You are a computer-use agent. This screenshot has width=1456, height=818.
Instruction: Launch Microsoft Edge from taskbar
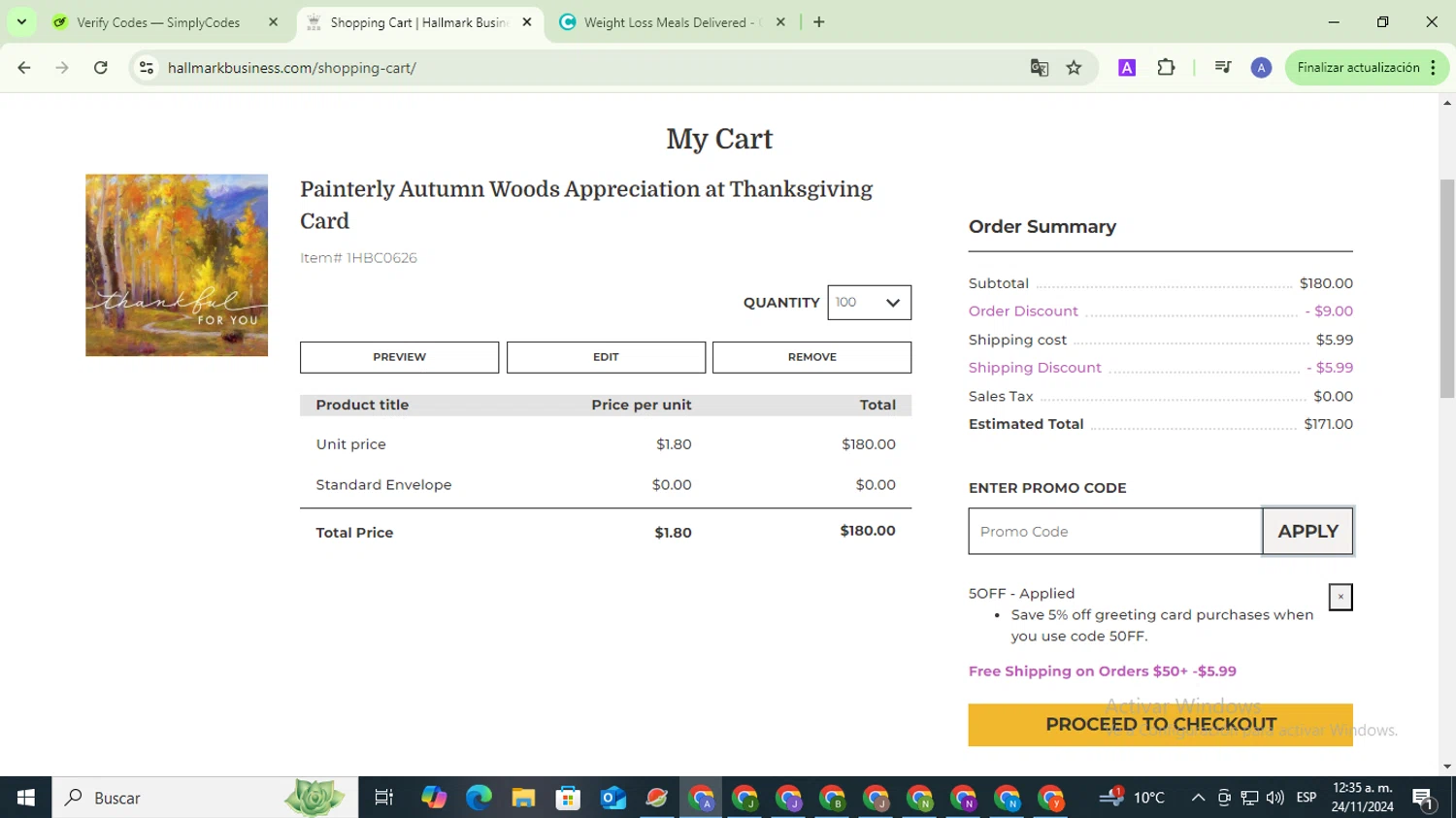point(479,798)
